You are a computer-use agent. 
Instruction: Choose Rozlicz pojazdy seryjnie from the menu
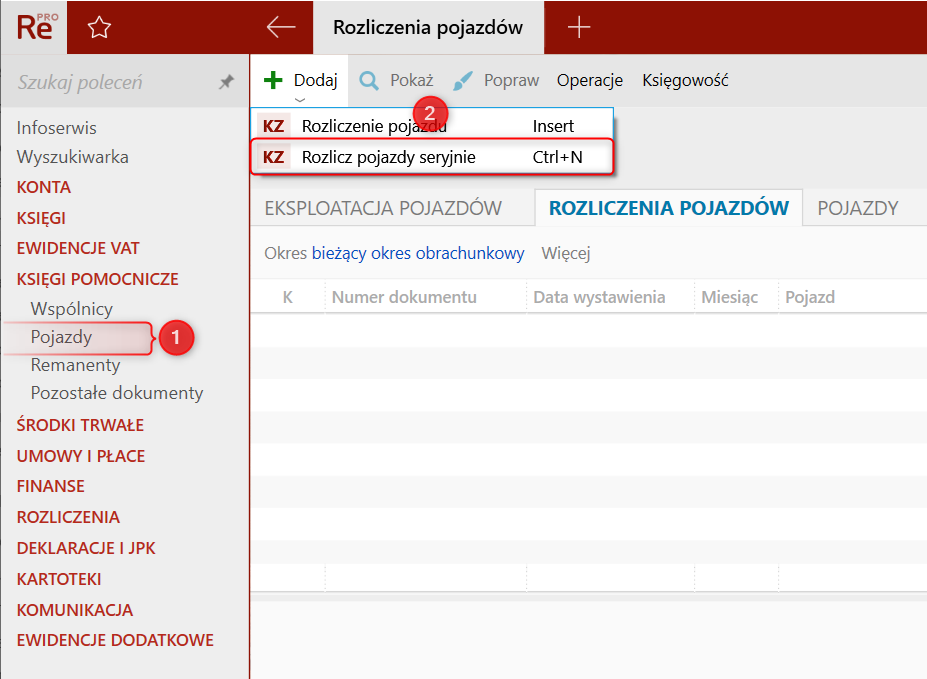(x=432, y=157)
